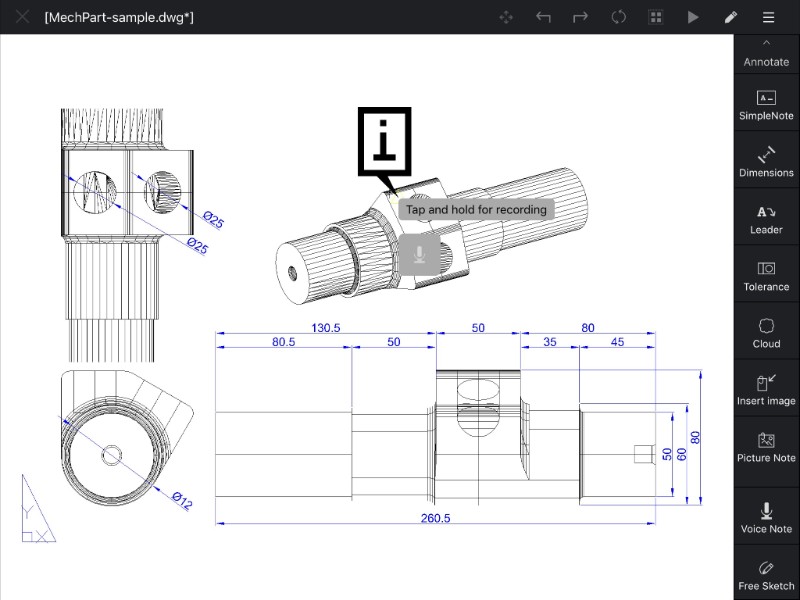
Task: Select the Ø12 diameter dimension
Action: coord(182,501)
